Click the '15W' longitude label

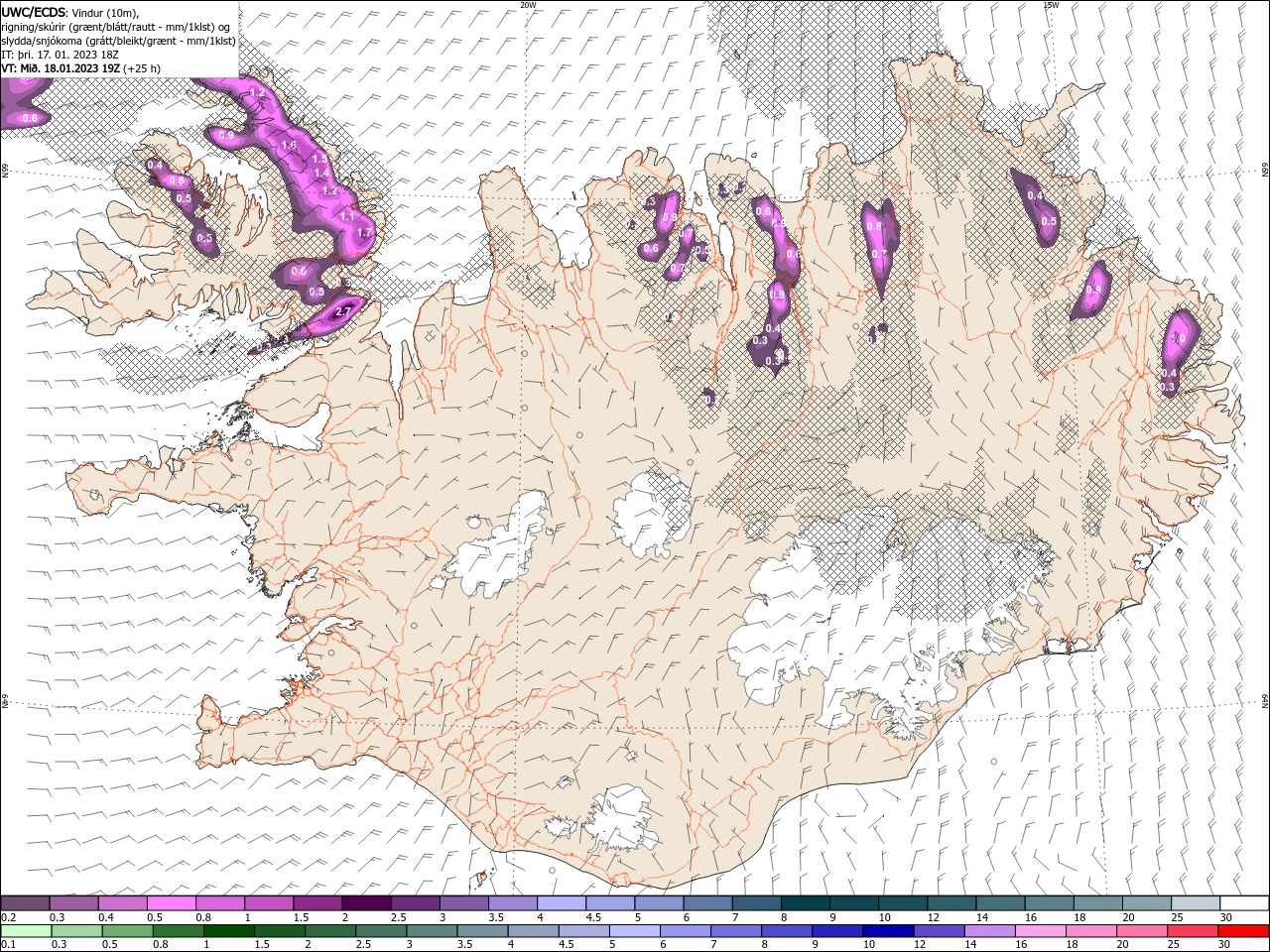point(1050,5)
